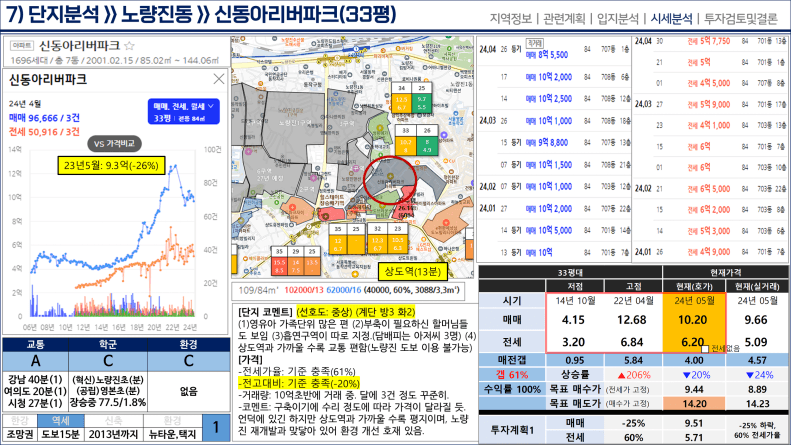Click the 상도역(13분) yellow label on map

tap(413, 271)
